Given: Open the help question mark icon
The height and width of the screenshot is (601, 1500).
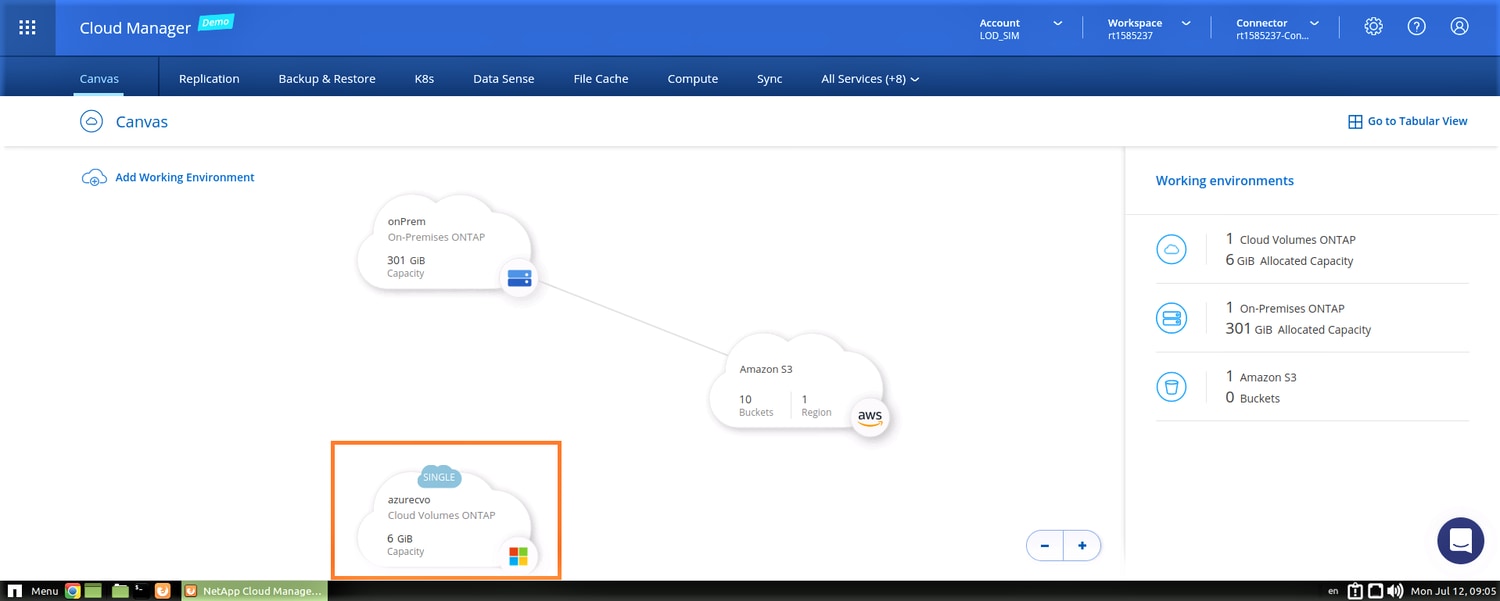Looking at the screenshot, I should click(1417, 27).
